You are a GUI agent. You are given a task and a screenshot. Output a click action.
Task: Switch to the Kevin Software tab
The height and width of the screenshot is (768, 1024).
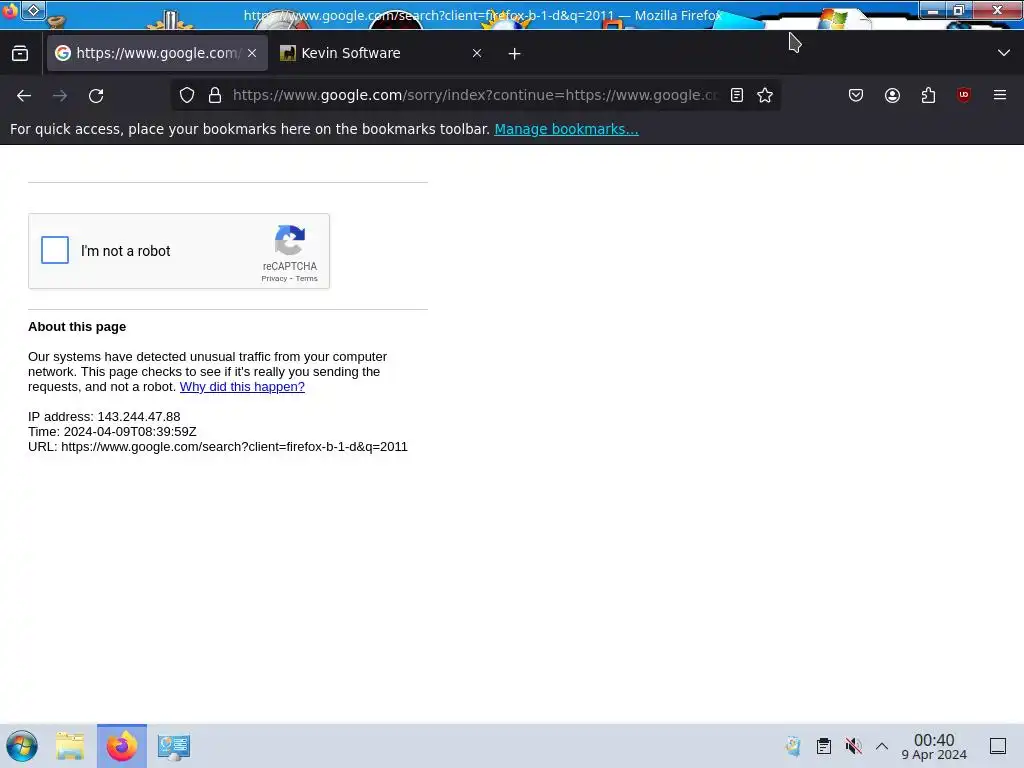pyautogui.click(x=382, y=53)
